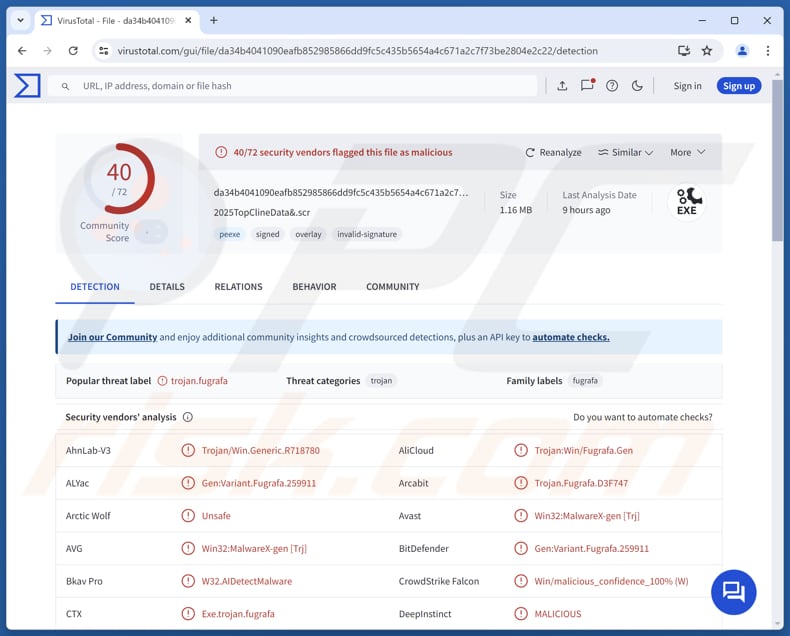Switch to the DETAILS tab
Screen dimensions: 790x636
pos(167,287)
